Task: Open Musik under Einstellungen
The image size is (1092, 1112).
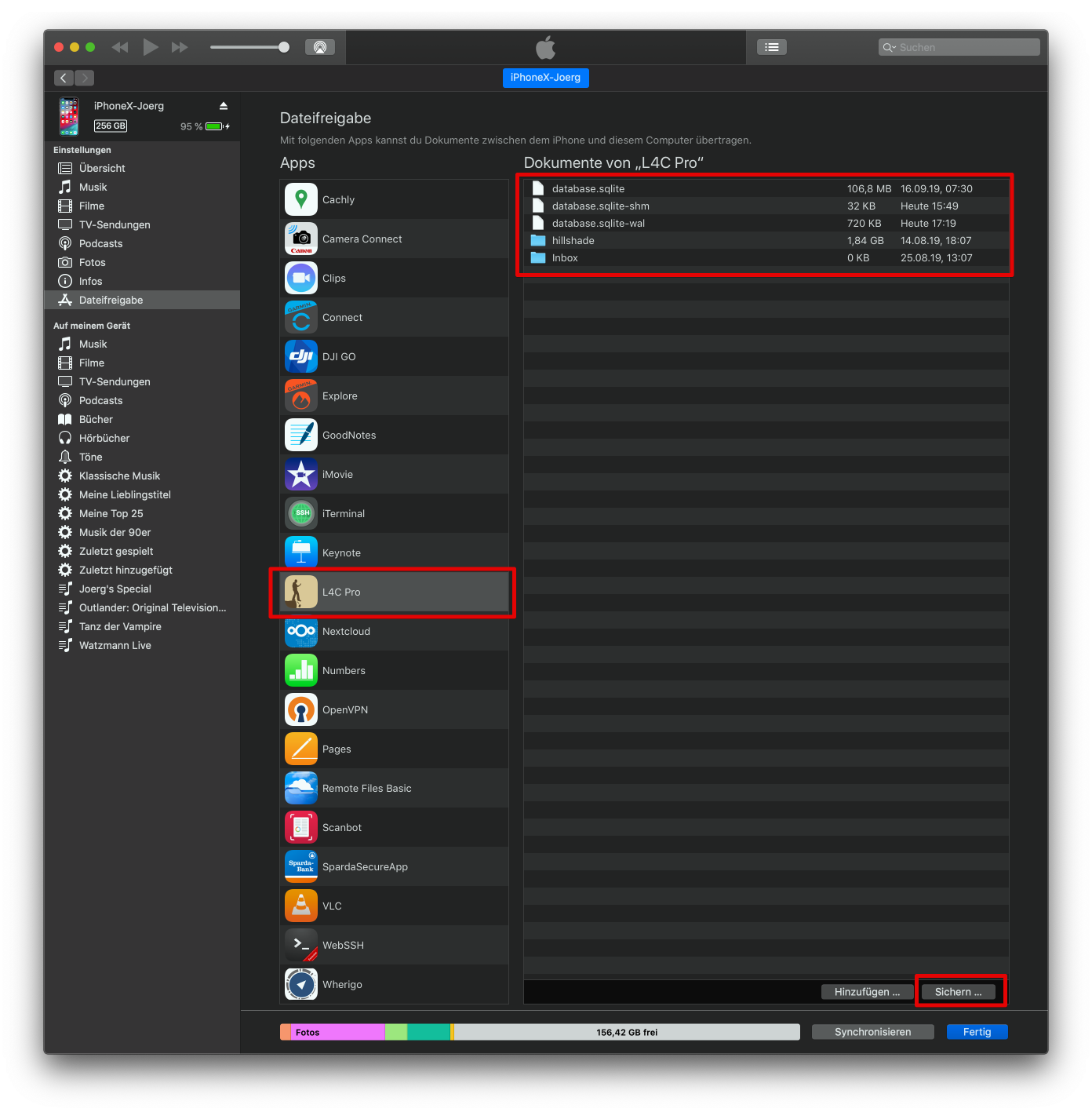Action: pyautogui.click(x=142, y=187)
